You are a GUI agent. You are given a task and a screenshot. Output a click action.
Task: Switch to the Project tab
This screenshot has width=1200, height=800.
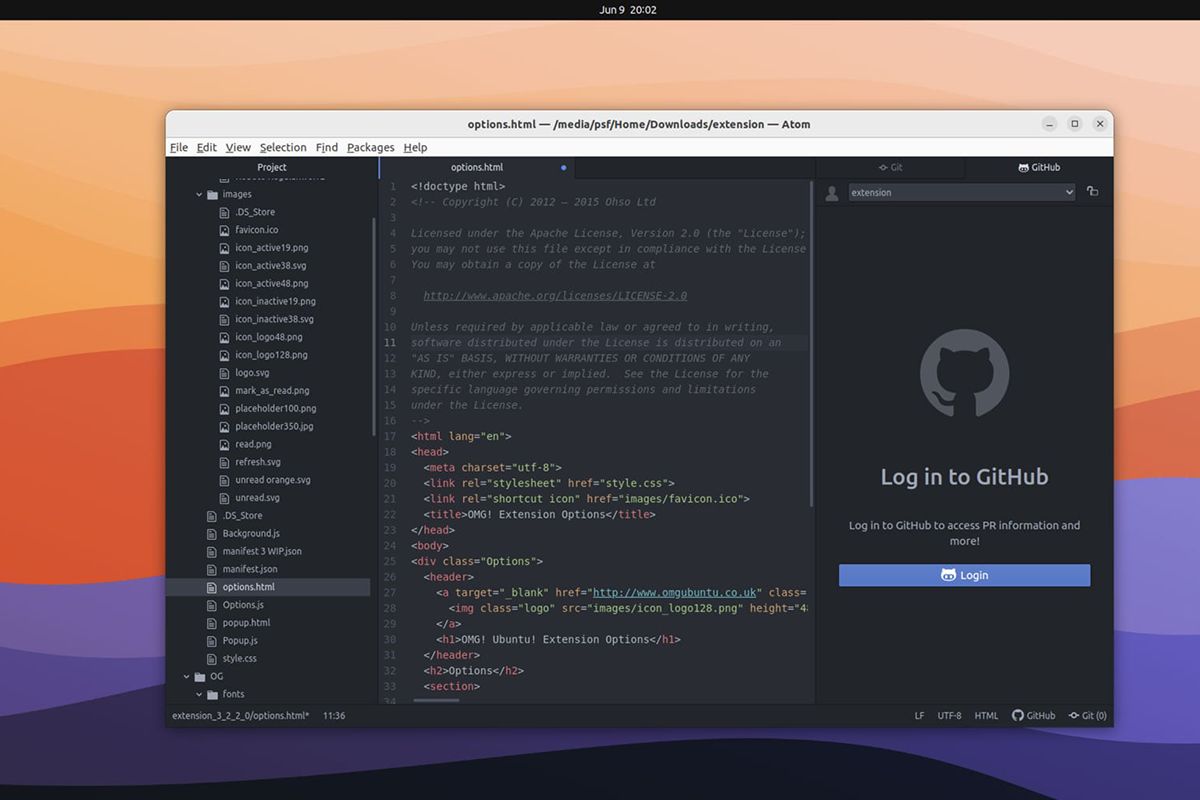pyautogui.click(x=272, y=167)
